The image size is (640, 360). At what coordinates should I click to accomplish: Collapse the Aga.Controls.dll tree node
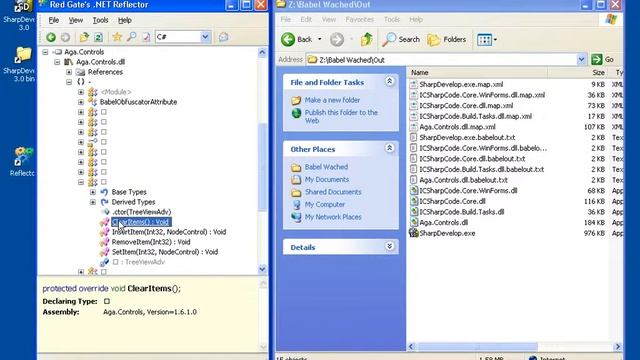(57, 62)
